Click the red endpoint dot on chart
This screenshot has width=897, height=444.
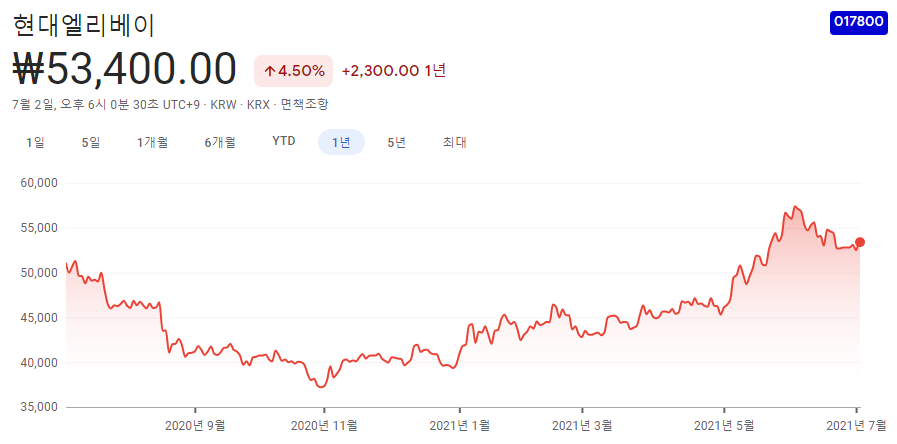860,243
